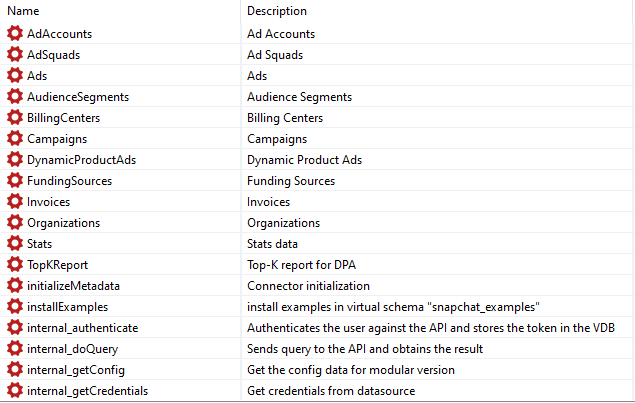Click the DynamicProductAds gear icon
635x403 pixels.
click(x=14, y=160)
